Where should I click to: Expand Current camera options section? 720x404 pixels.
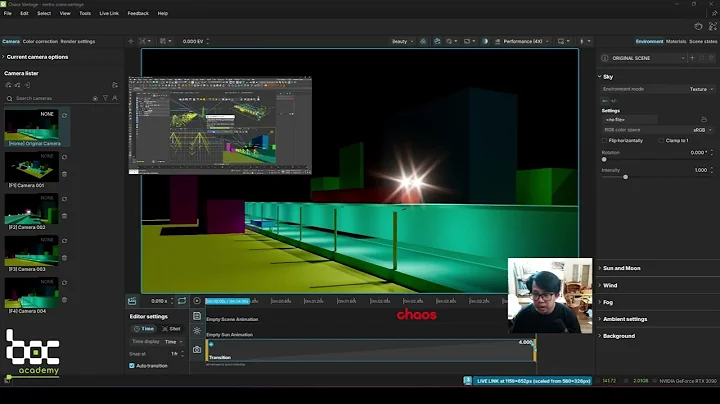click(36, 57)
